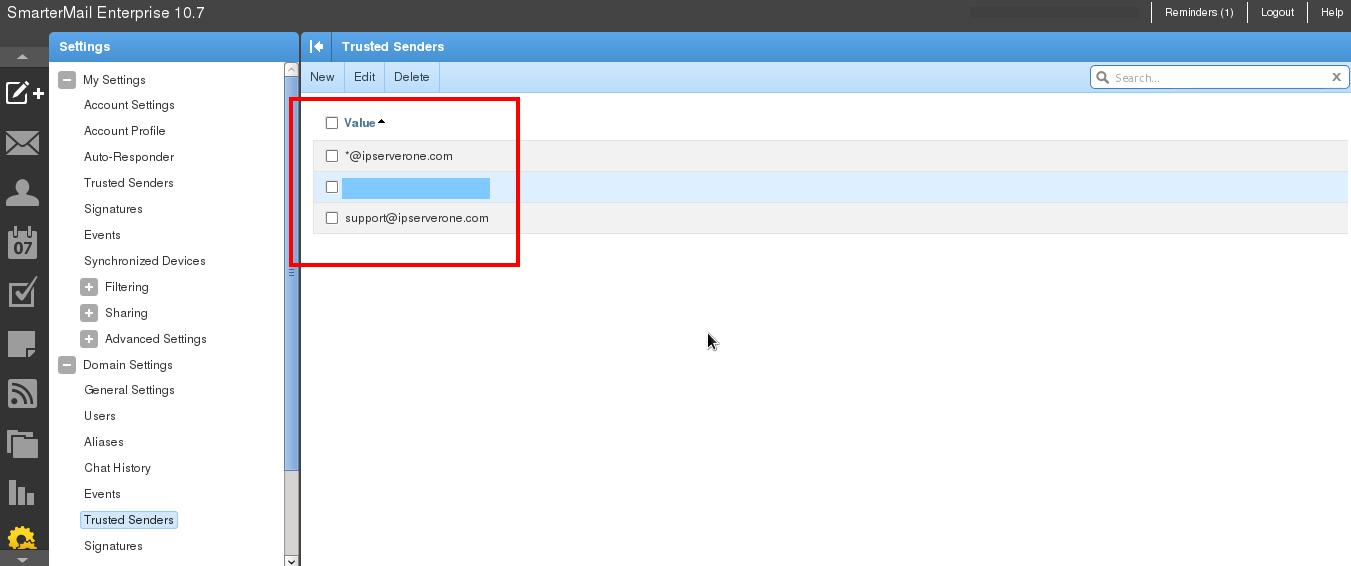Collapse the My Settings section
The height and width of the screenshot is (566, 1351).
pos(67,80)
